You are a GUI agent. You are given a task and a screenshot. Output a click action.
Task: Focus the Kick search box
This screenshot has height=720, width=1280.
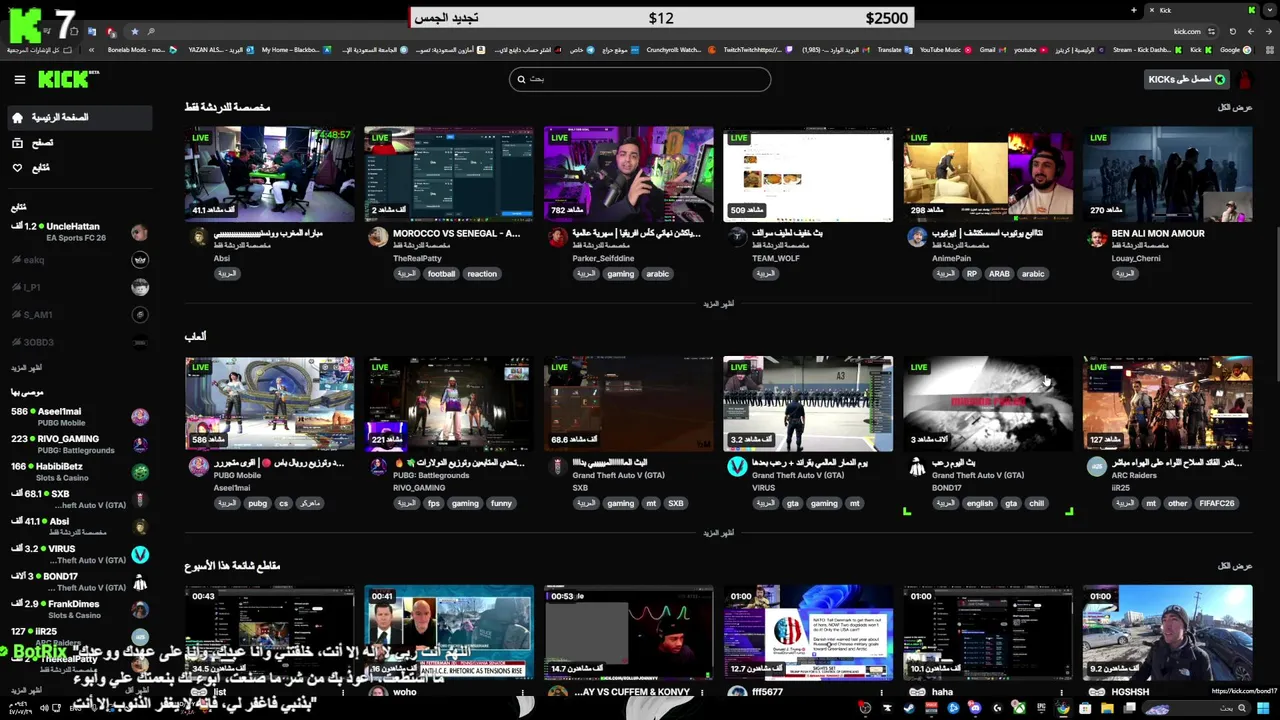point(640,79)
